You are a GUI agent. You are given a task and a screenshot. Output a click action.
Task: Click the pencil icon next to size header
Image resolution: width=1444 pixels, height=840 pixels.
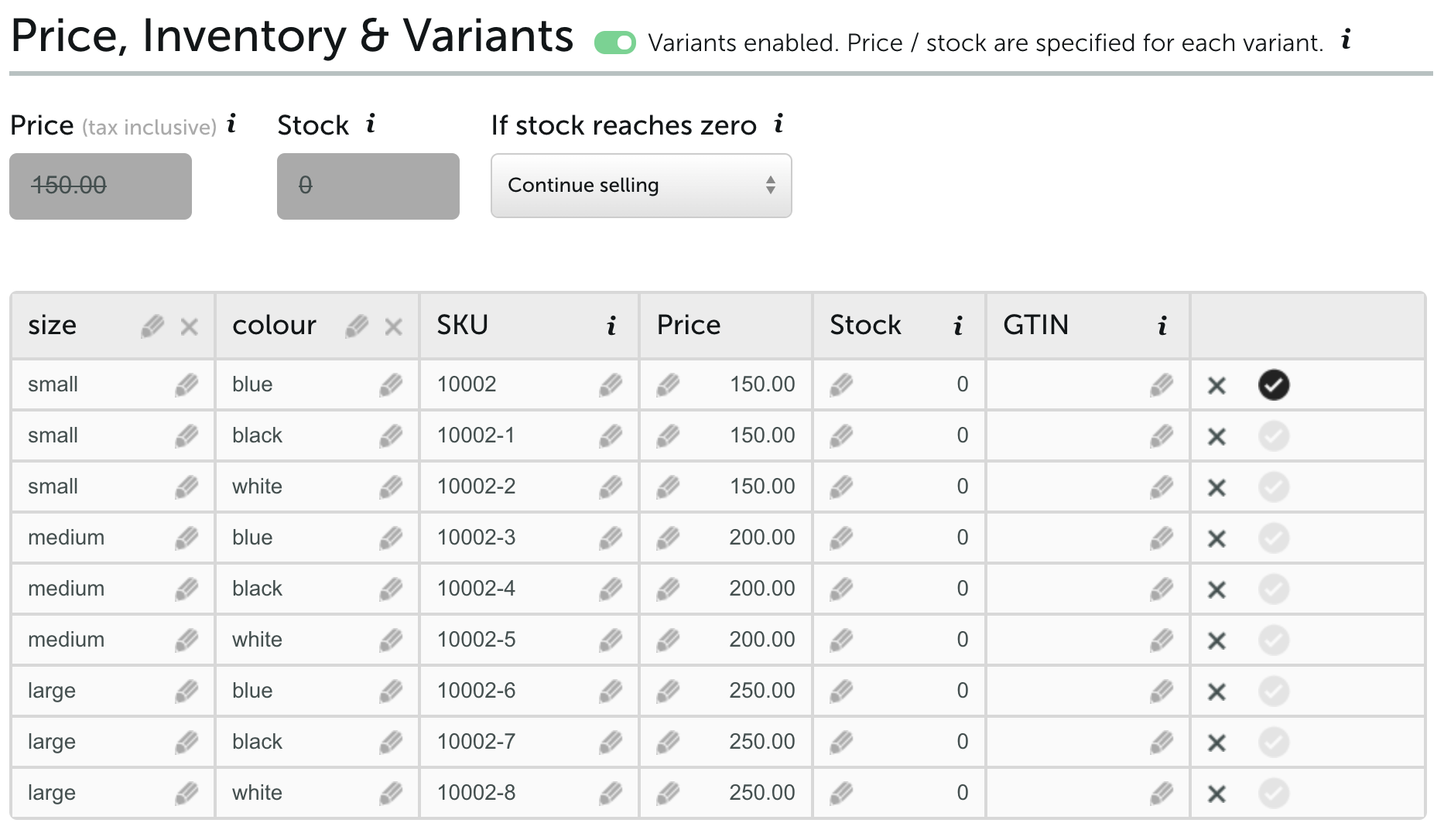point(152,326)
